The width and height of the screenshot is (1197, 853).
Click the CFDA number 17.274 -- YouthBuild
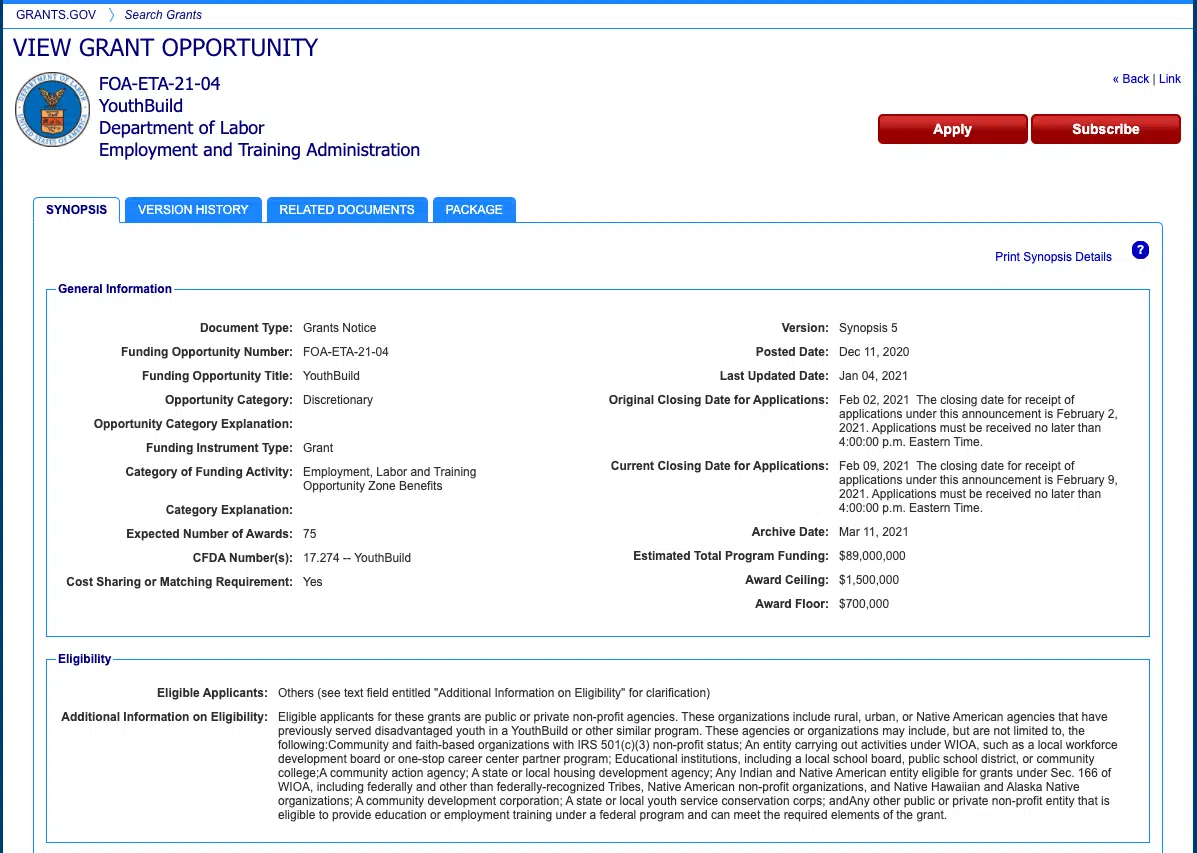pyautogui.click(x=357, y=558)
